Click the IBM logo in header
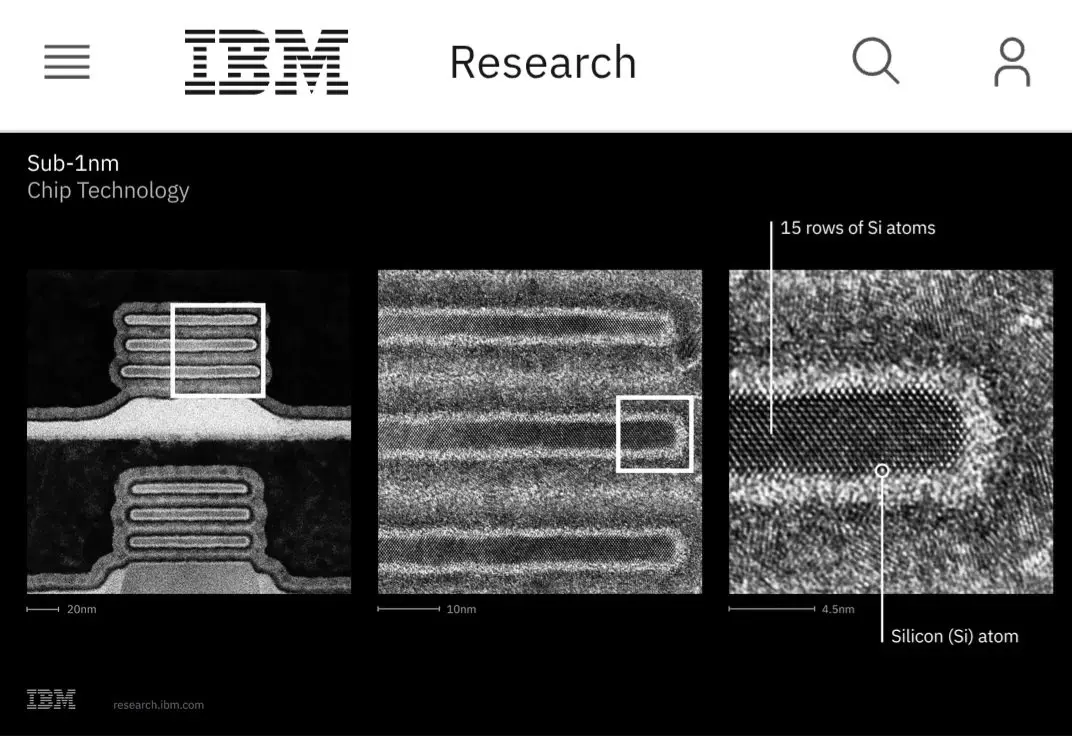1072x737 pixels. pos(267,62)
